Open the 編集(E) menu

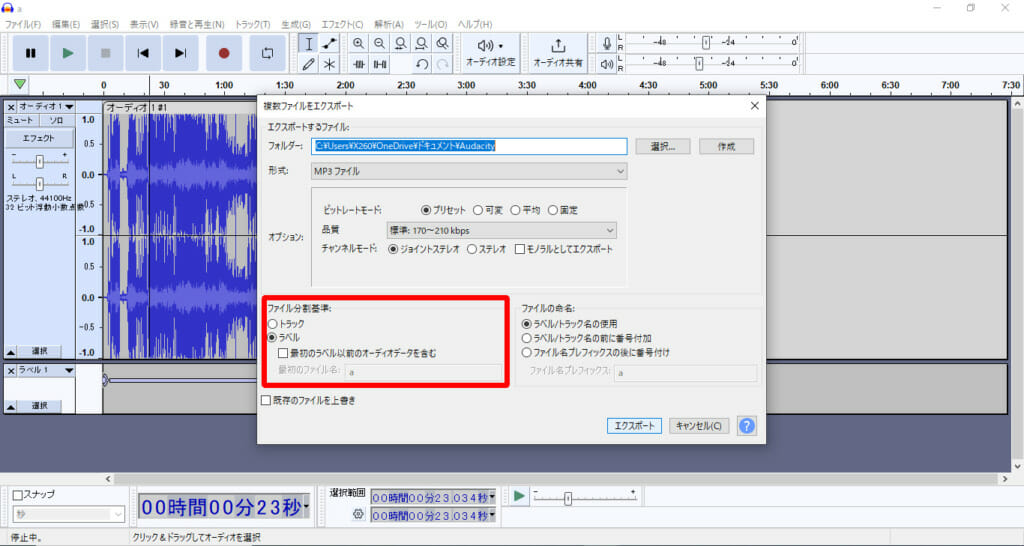(66, 24)
